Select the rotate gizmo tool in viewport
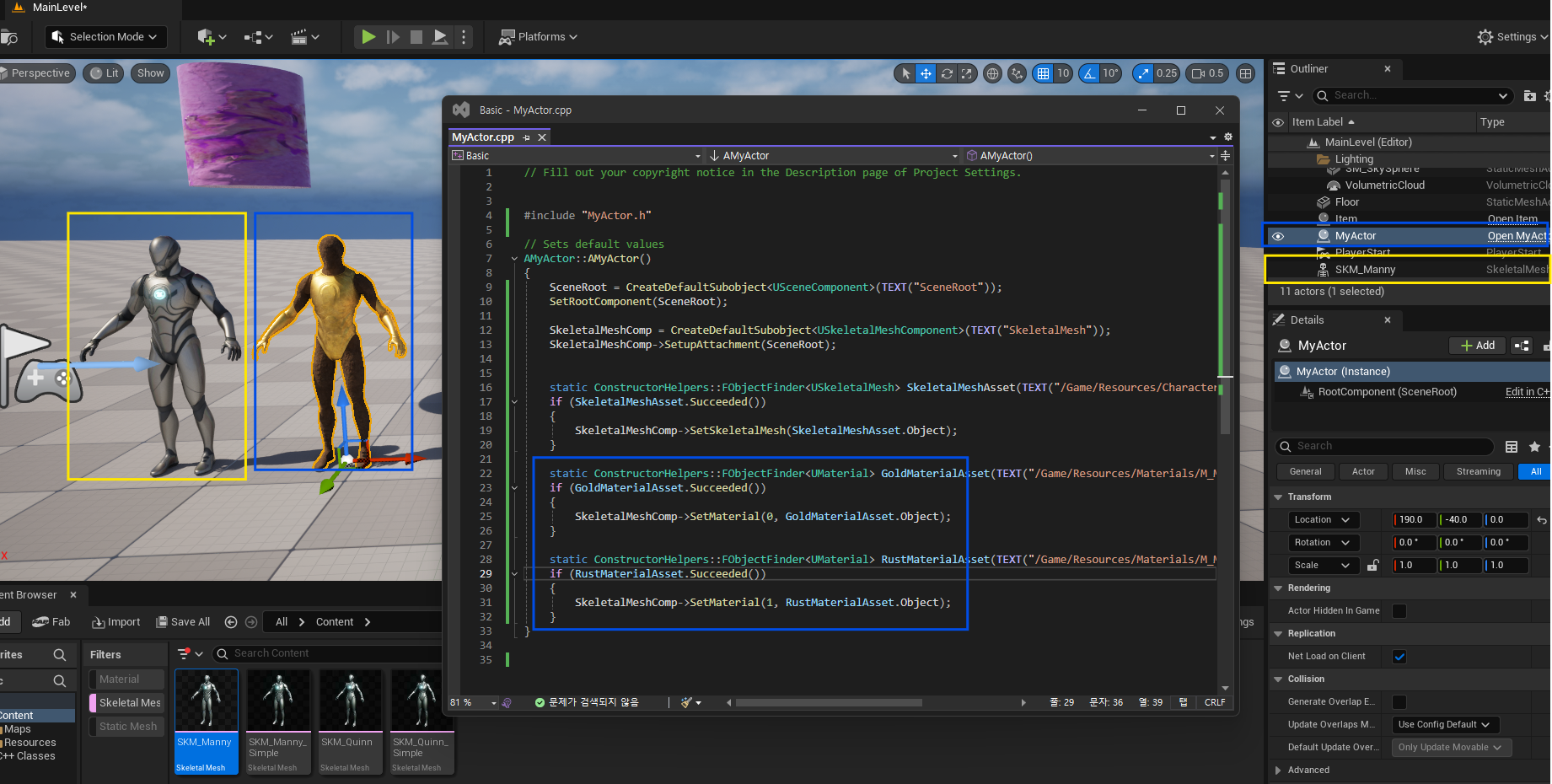 [x=947, y=73]
